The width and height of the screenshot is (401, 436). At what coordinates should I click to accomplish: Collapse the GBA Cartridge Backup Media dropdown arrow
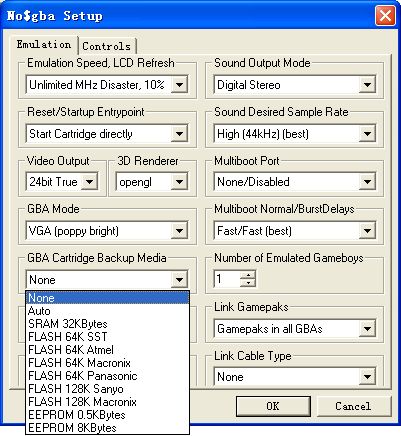[x=179, y=279]
